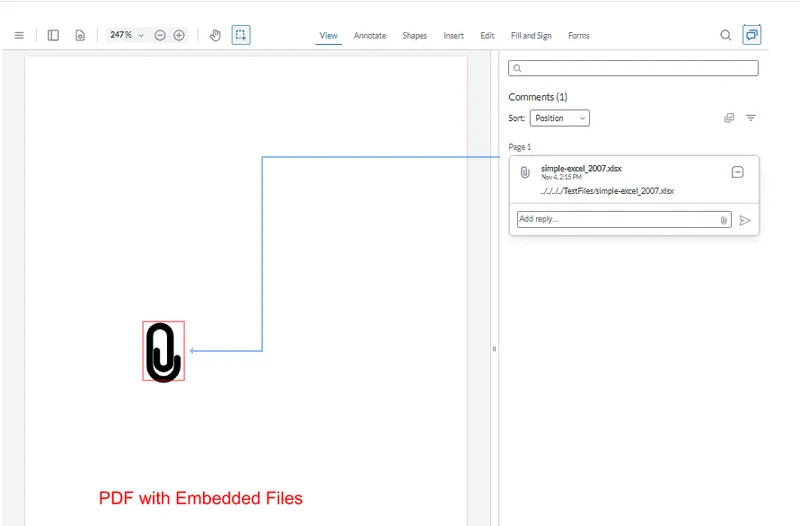
Task: Switch to the Forms tab
Action: coord(579,36)
